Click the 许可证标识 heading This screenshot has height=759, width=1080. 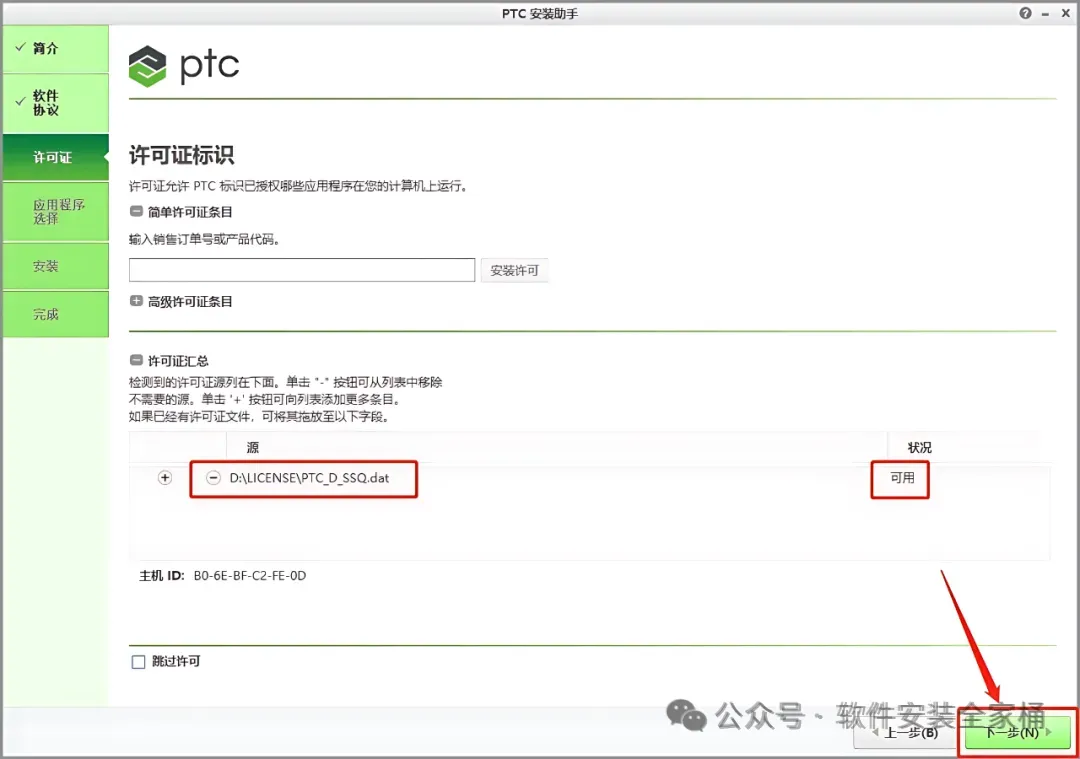[x=182, y=155]
